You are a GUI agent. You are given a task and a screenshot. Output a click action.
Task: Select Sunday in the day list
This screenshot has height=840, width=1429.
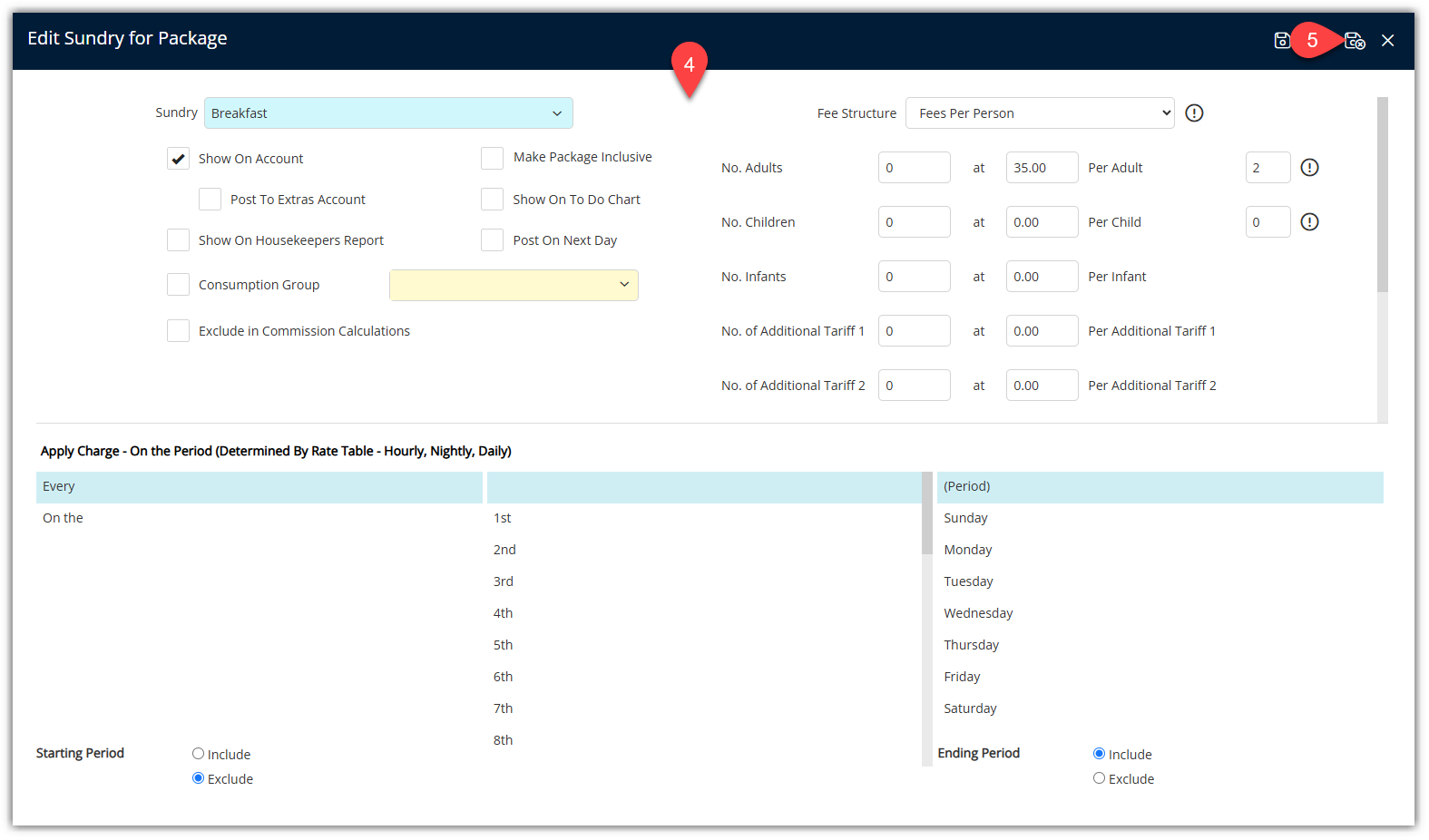pos(1160,518)
